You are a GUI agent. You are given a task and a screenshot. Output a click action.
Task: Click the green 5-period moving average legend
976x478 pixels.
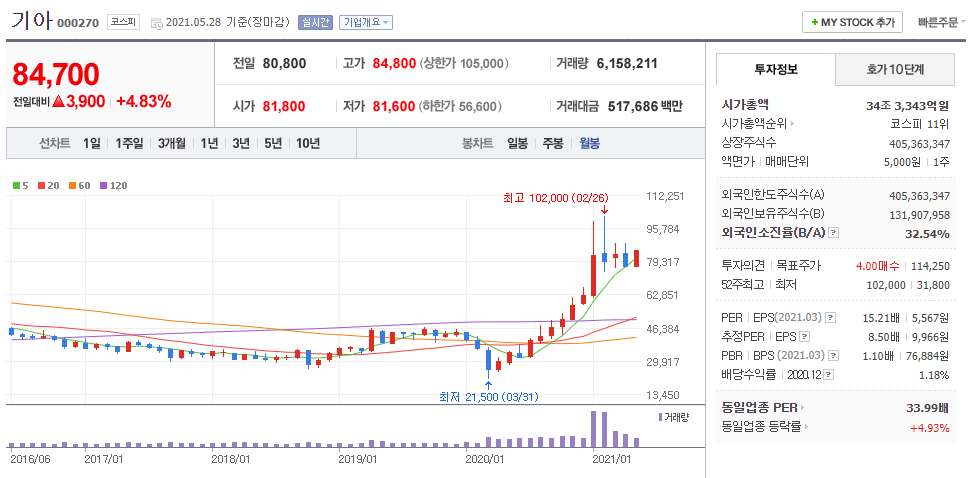[x=20, y=185]
